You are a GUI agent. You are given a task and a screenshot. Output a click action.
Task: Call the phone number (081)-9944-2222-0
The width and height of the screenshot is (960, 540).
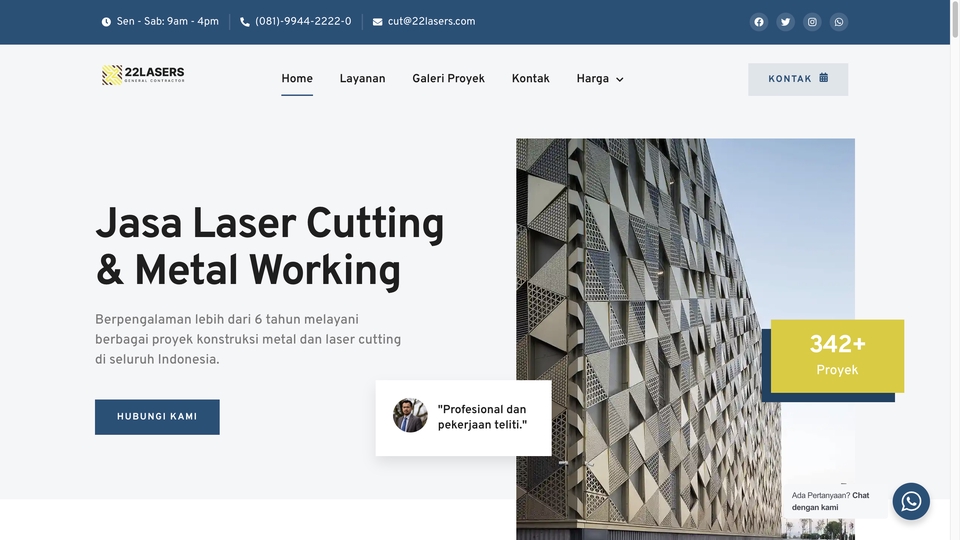(x=303, y=21)
